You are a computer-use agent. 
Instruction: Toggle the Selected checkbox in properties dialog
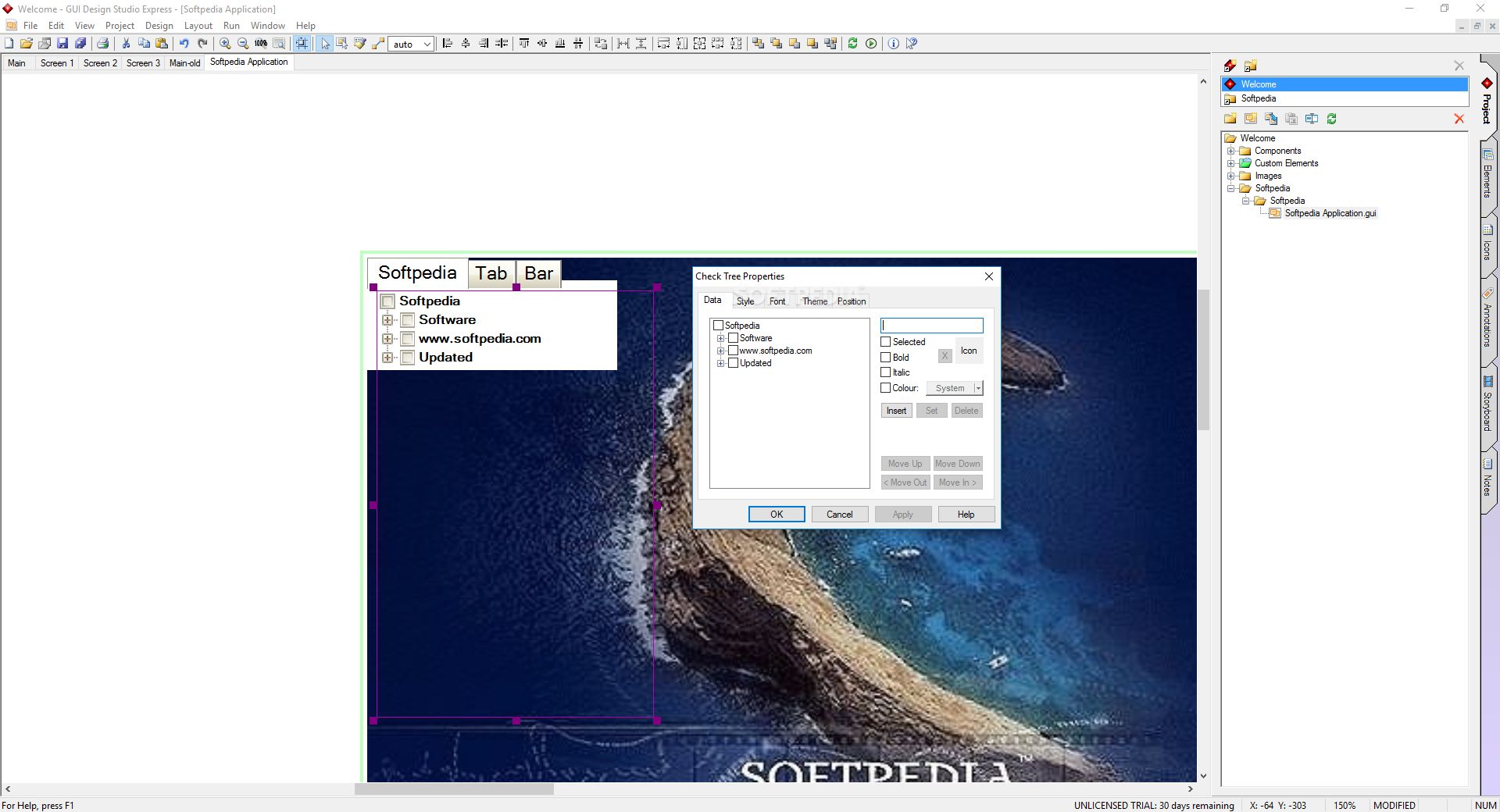click(x=886, y=342)
